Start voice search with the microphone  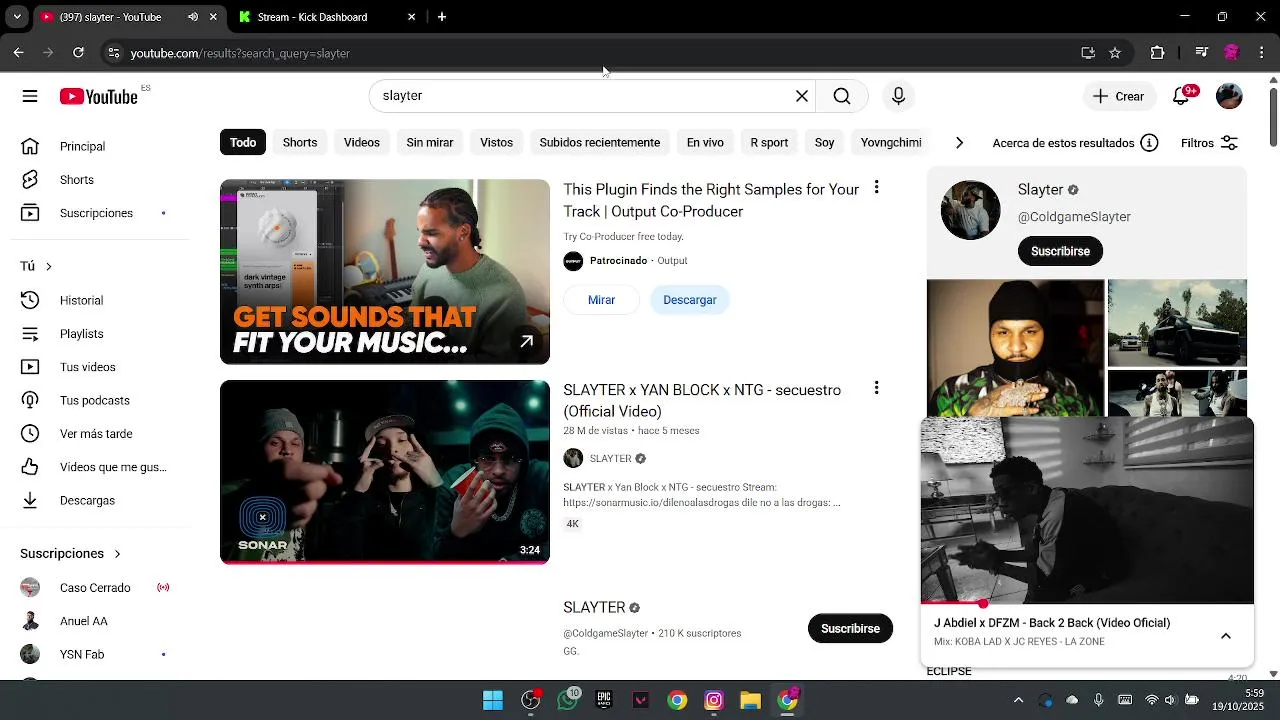click(898, 96)
